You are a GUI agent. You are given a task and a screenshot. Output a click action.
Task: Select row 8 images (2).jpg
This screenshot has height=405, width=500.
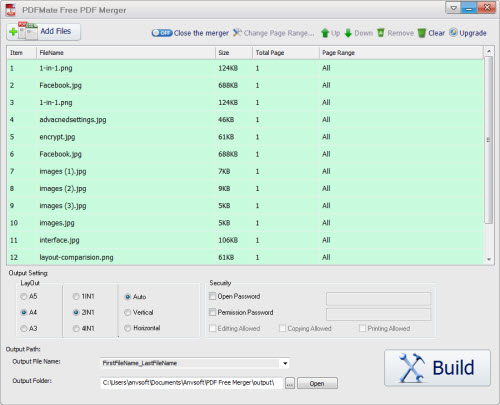tap(245, 189)
